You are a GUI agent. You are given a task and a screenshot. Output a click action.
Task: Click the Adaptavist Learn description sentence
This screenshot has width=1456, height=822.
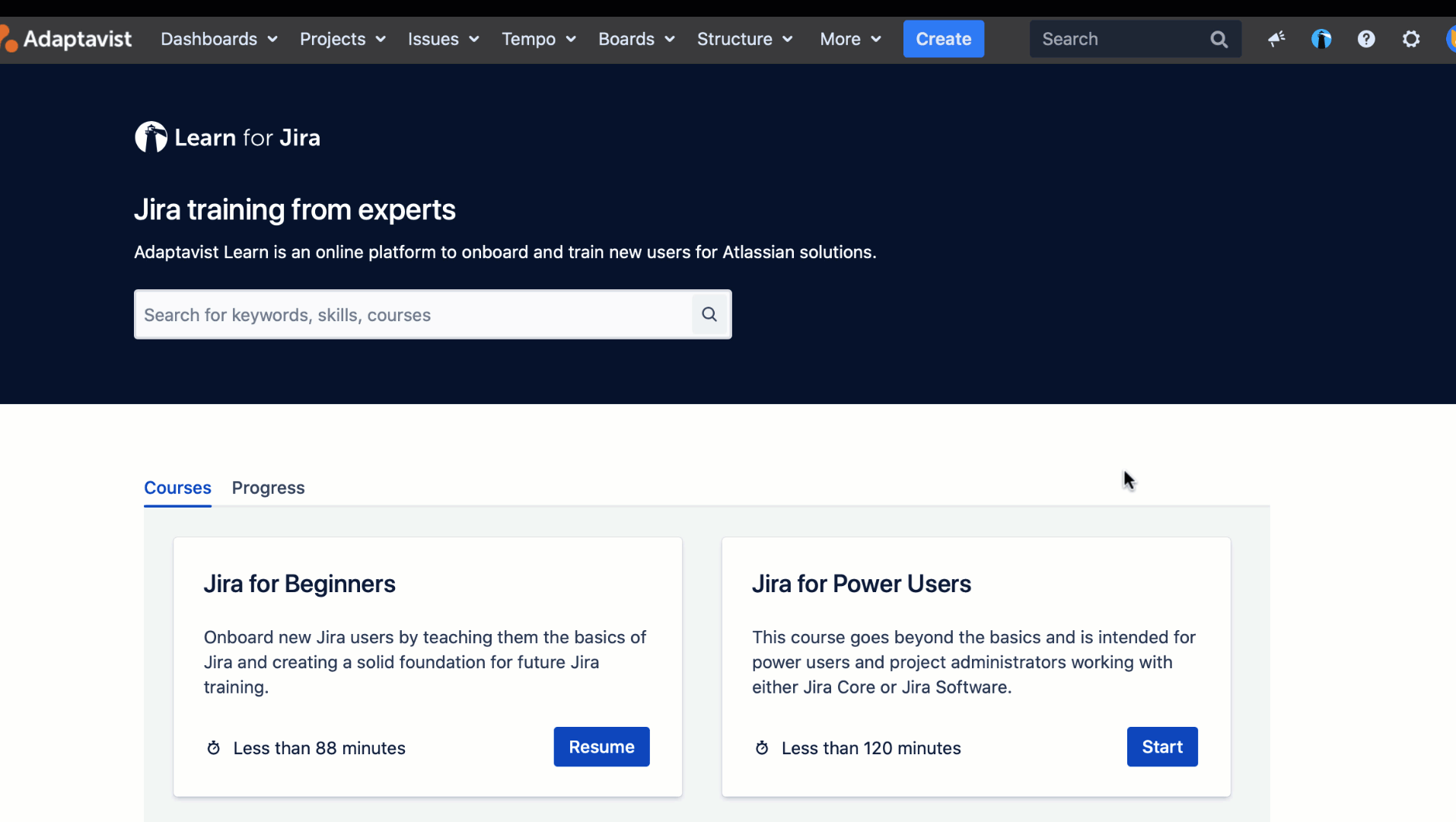505,252
